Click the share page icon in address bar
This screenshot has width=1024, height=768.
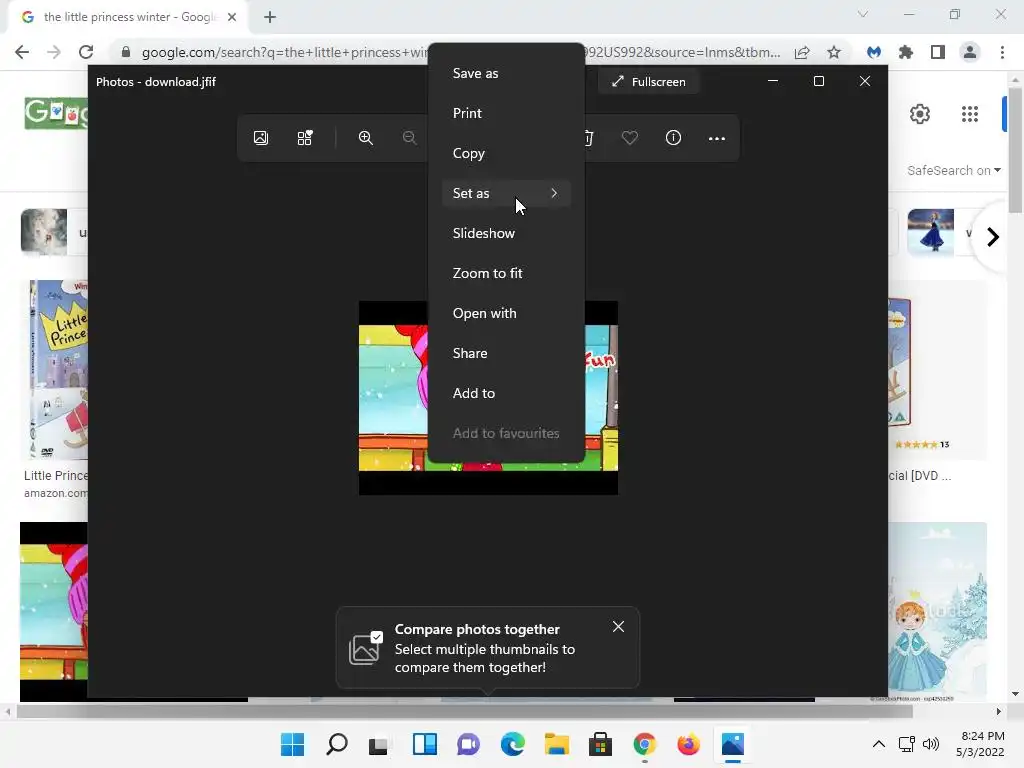(802, 52)
